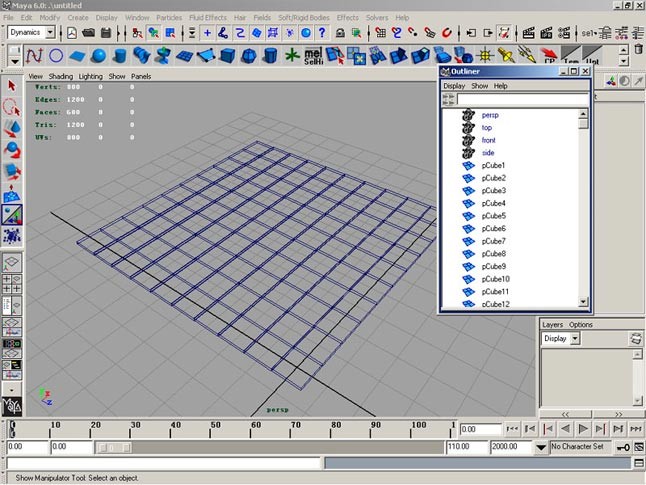Open the Fluid Effects menu
The height and width of the screenshot is (485, 646).
click(208, 18)
